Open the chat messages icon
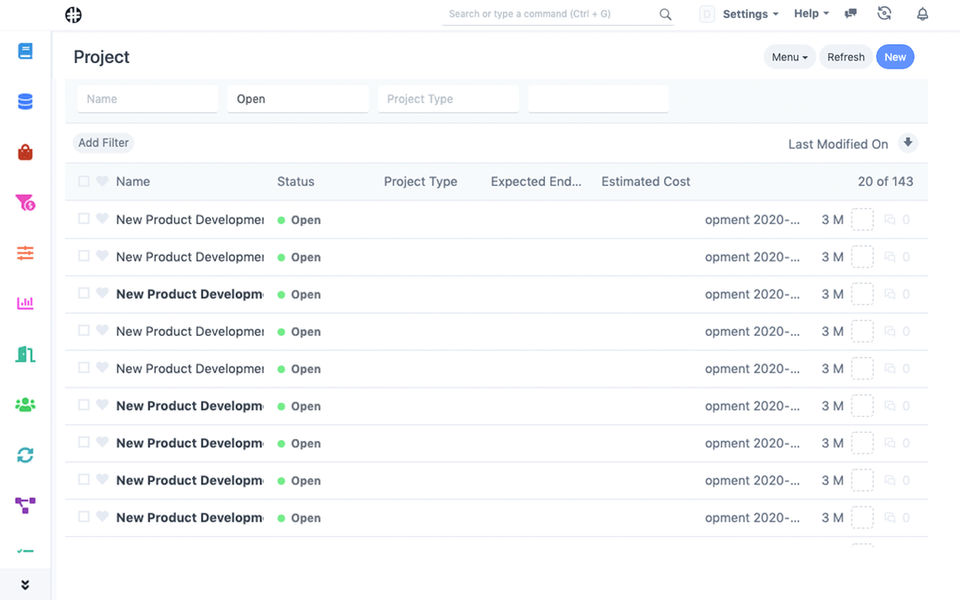The height and width of the screenshot is (600, 960). (x=851, y=14)
